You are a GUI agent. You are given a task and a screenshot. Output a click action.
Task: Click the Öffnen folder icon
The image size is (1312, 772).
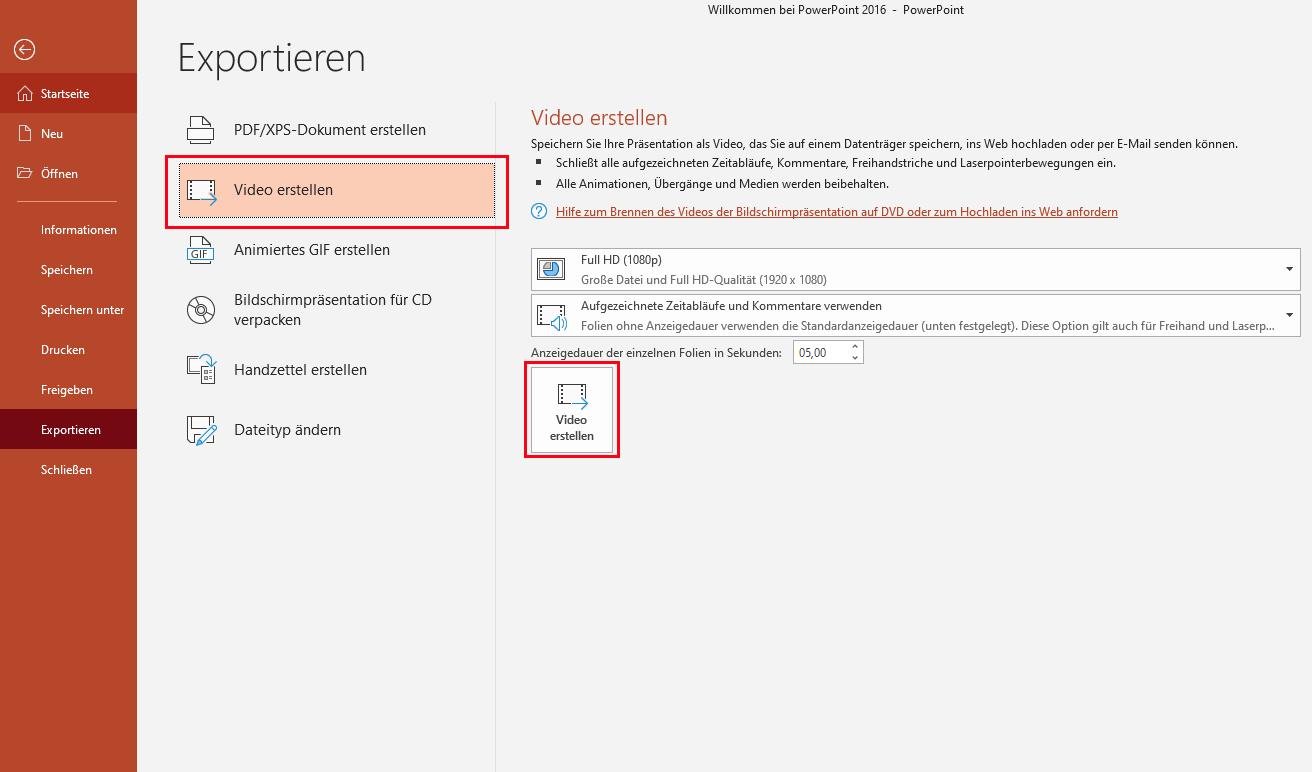click(x=25, y=173)
